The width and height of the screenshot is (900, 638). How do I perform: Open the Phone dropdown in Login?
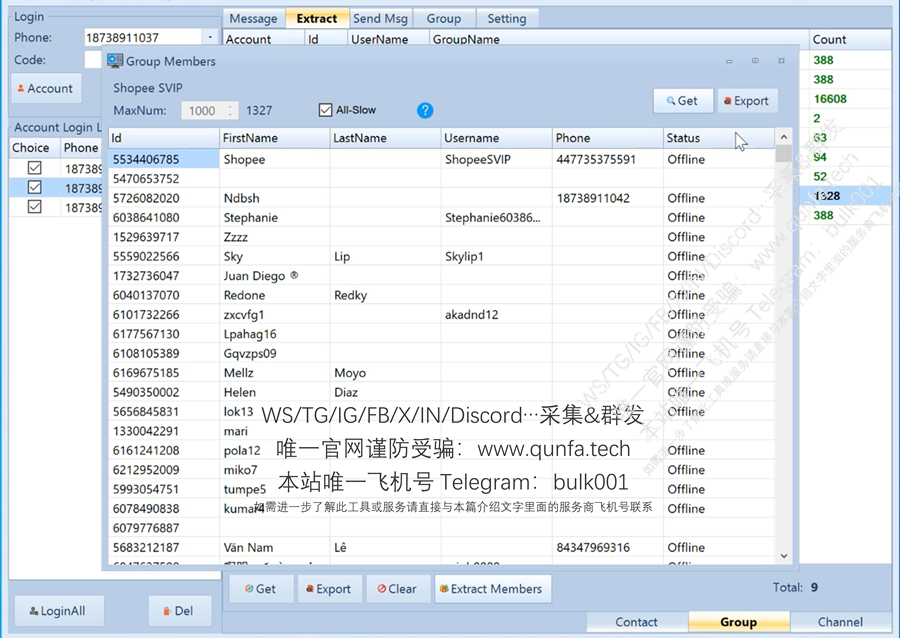pos(210,37)
